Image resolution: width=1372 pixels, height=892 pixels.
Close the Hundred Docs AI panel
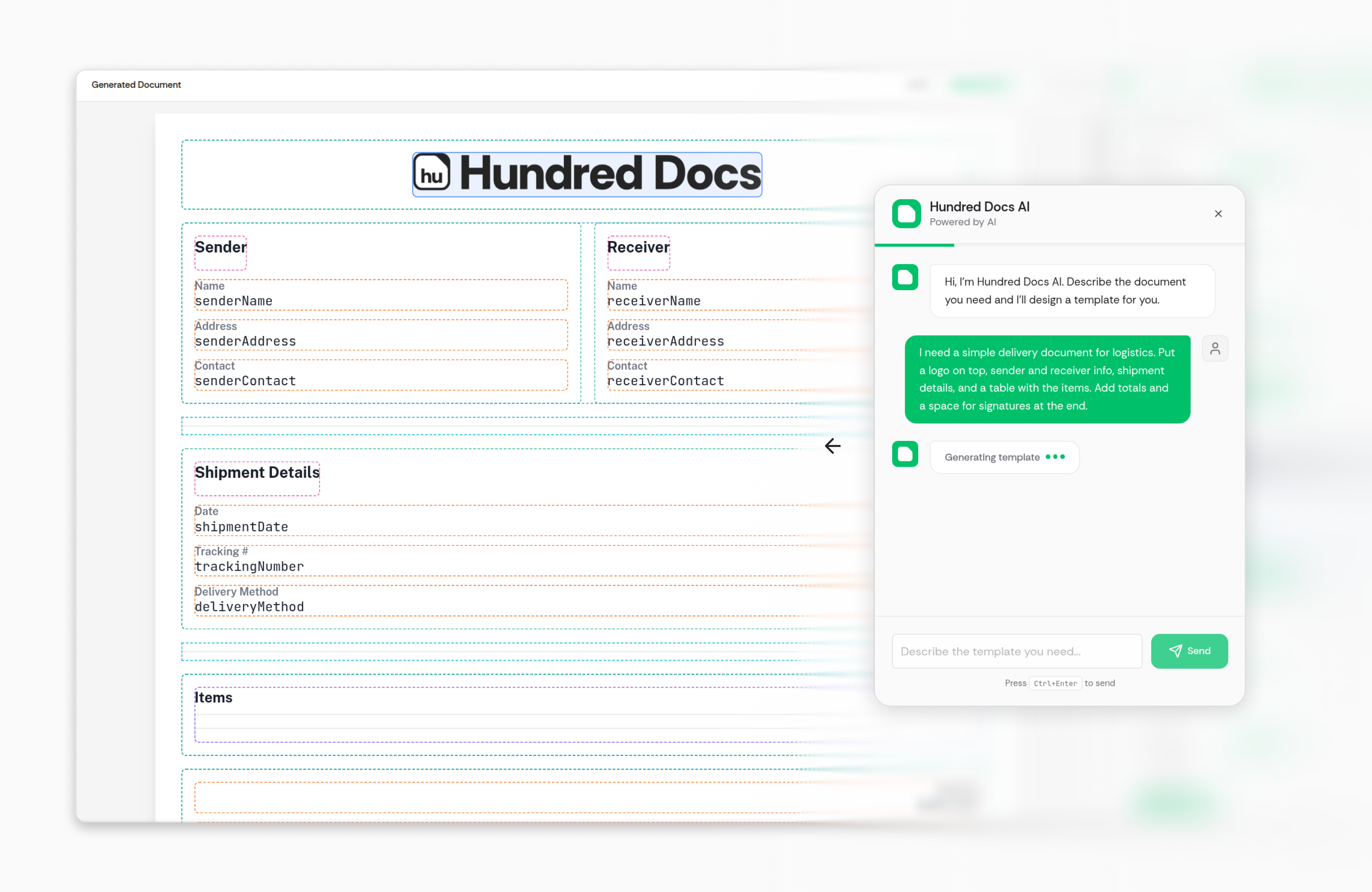[x=1218, y=213]
